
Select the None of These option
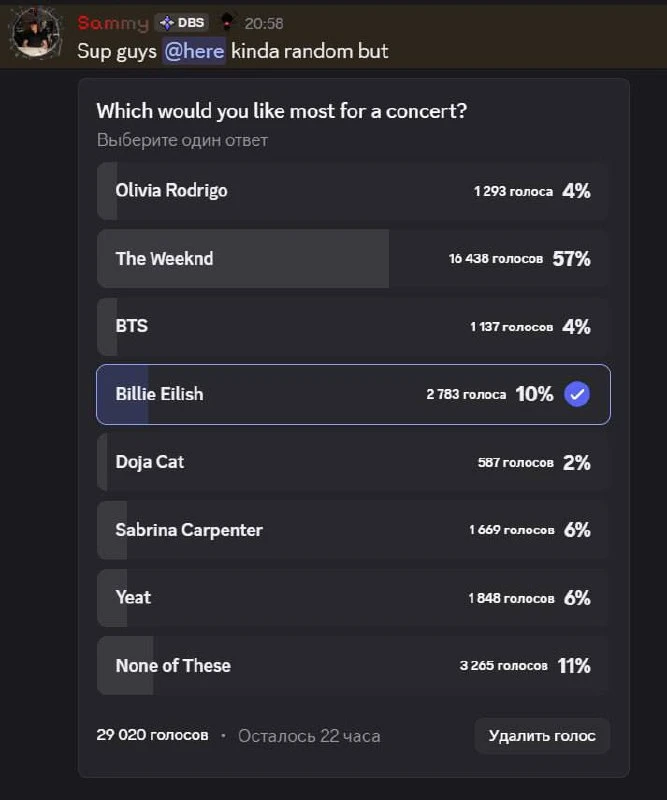(353, 666)
